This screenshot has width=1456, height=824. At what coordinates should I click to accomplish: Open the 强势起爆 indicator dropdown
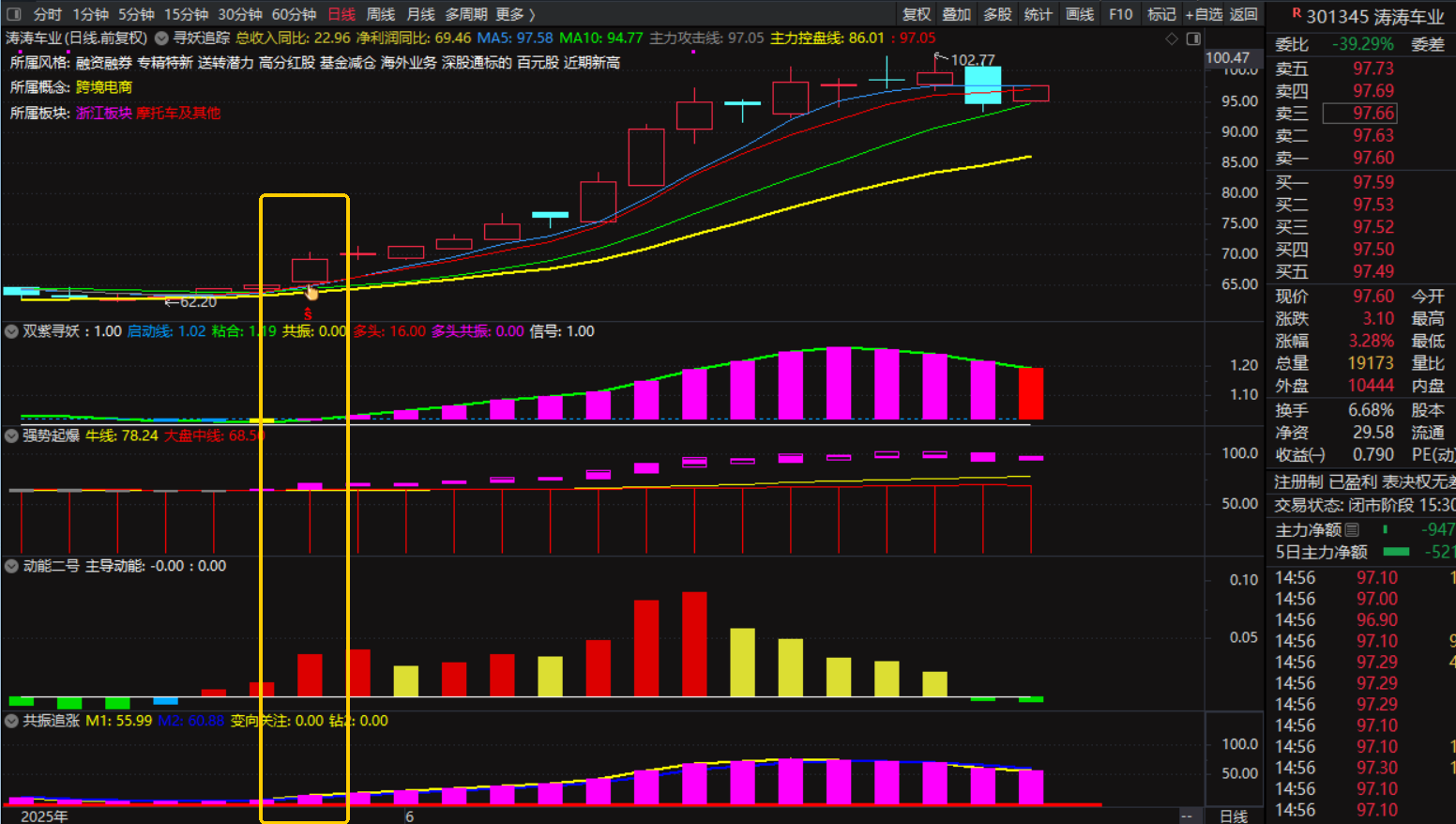(11, 435)
